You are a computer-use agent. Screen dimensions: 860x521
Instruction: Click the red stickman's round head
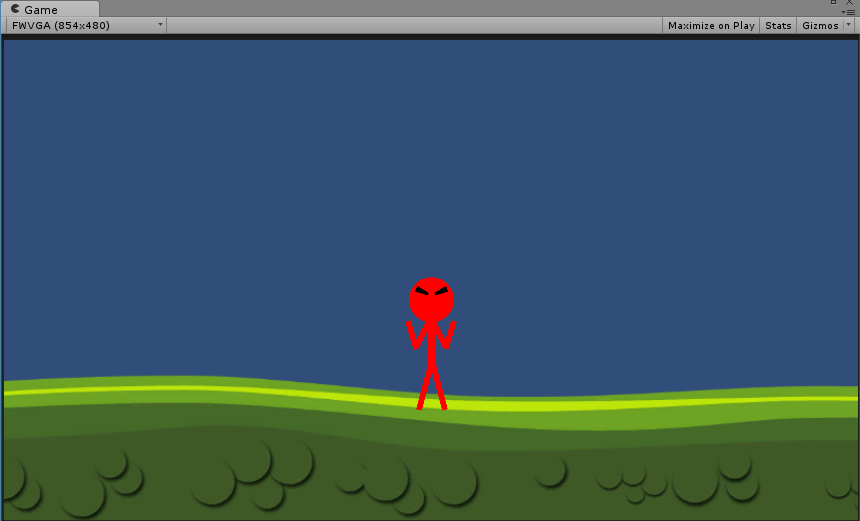[431, 300]
